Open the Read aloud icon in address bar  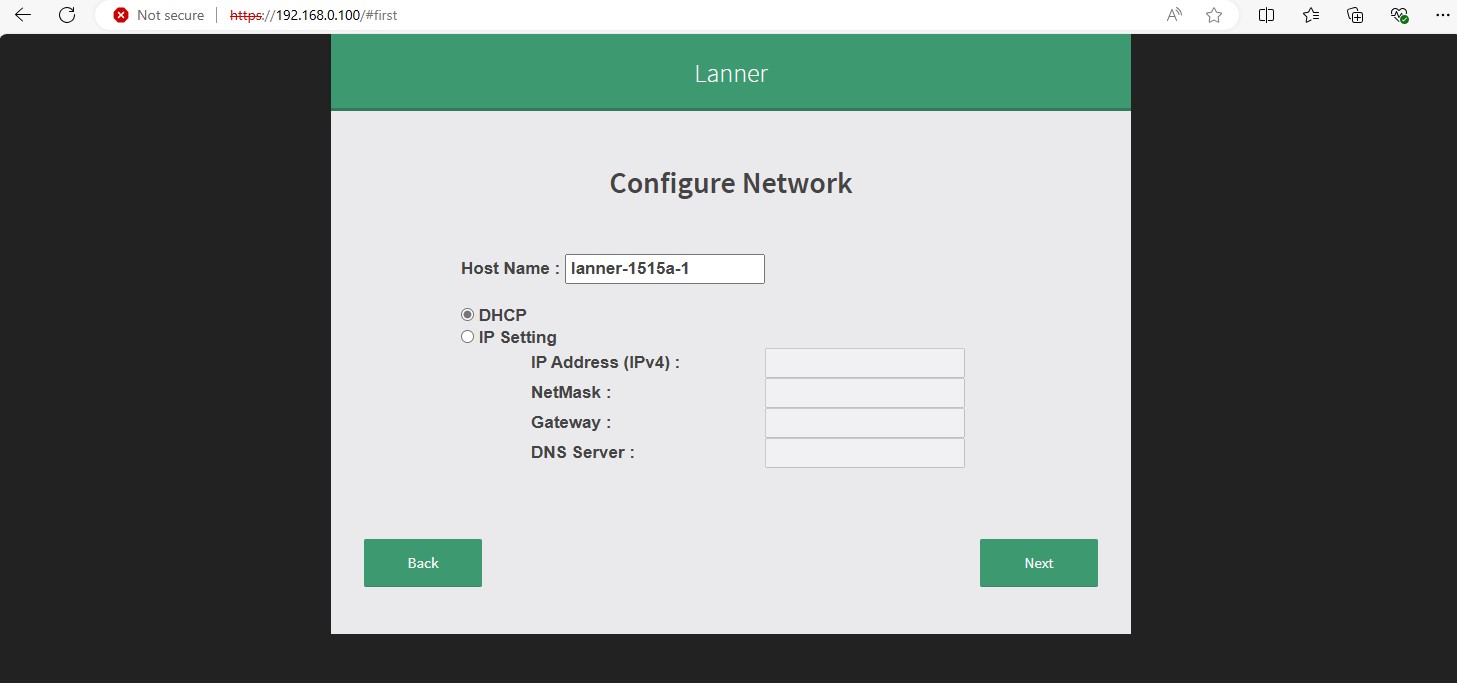tap(1174, 15)
